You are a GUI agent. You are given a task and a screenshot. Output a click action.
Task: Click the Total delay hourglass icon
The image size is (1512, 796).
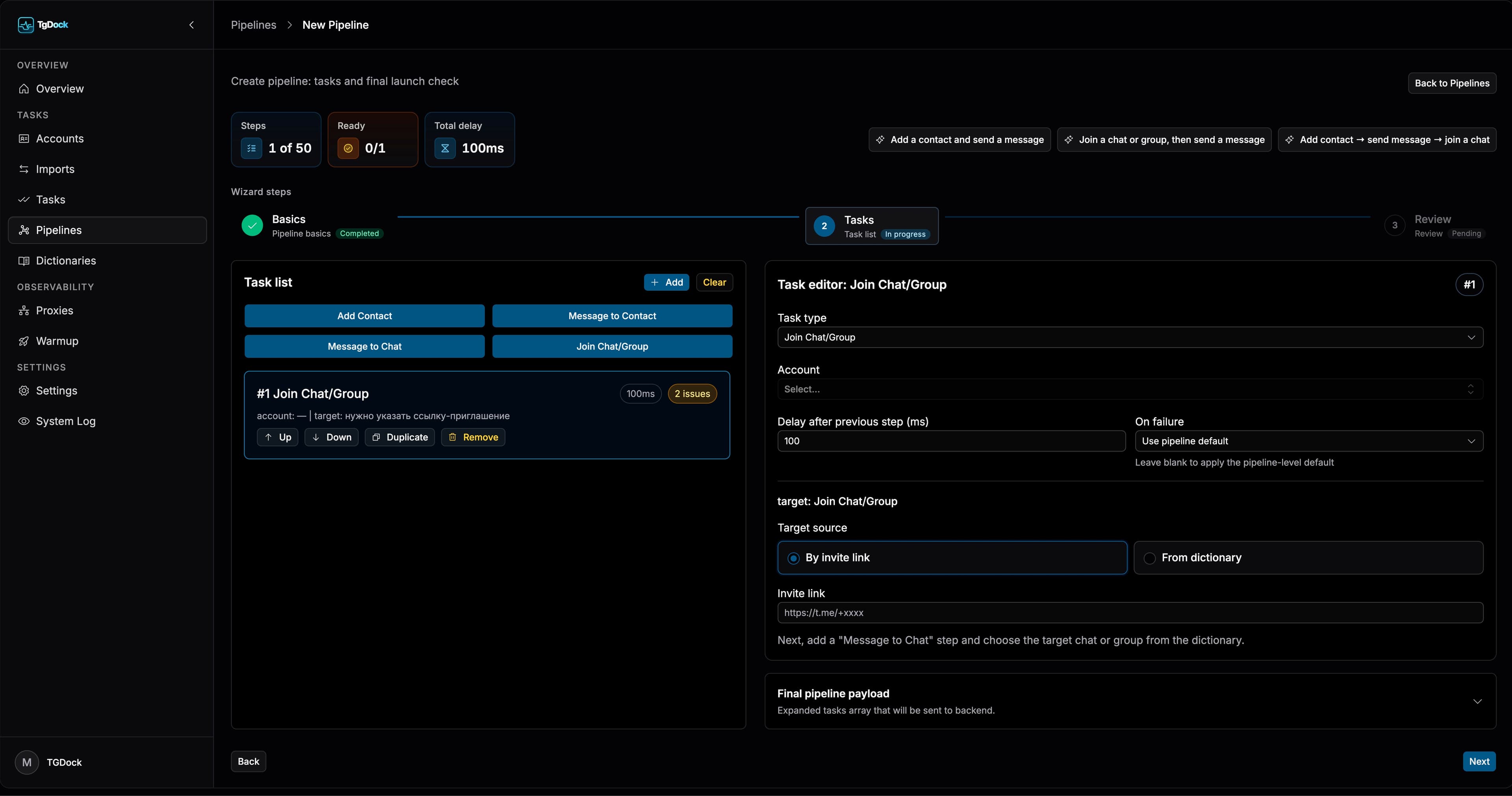pyautogui.click(x=445, y=148)
